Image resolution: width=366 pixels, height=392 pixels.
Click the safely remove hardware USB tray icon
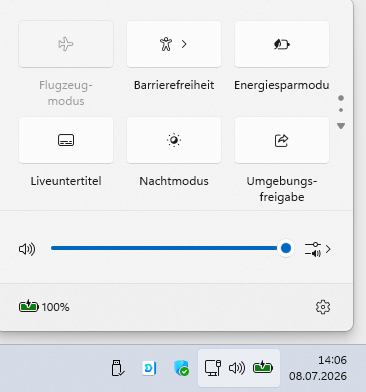pyautogui.click(x=117, y=368)
